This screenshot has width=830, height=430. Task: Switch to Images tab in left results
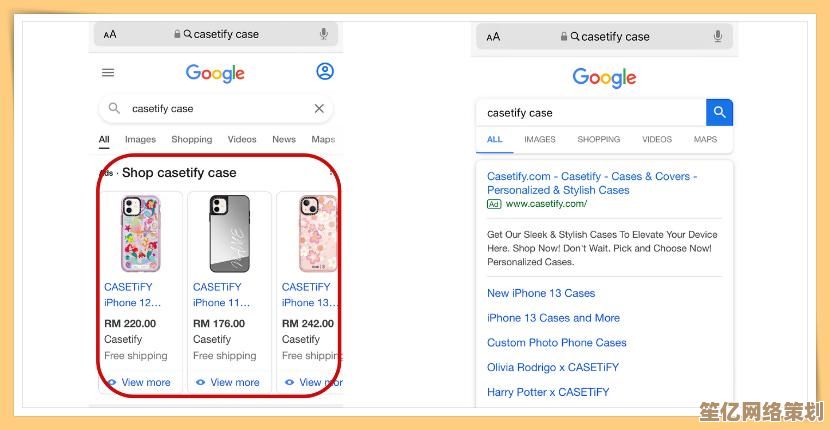(x=140, y=139)
